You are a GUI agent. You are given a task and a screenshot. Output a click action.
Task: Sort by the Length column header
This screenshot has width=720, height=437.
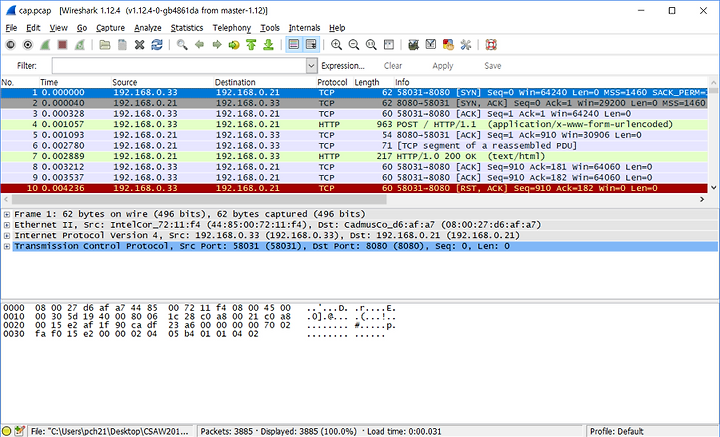point(366,82)
